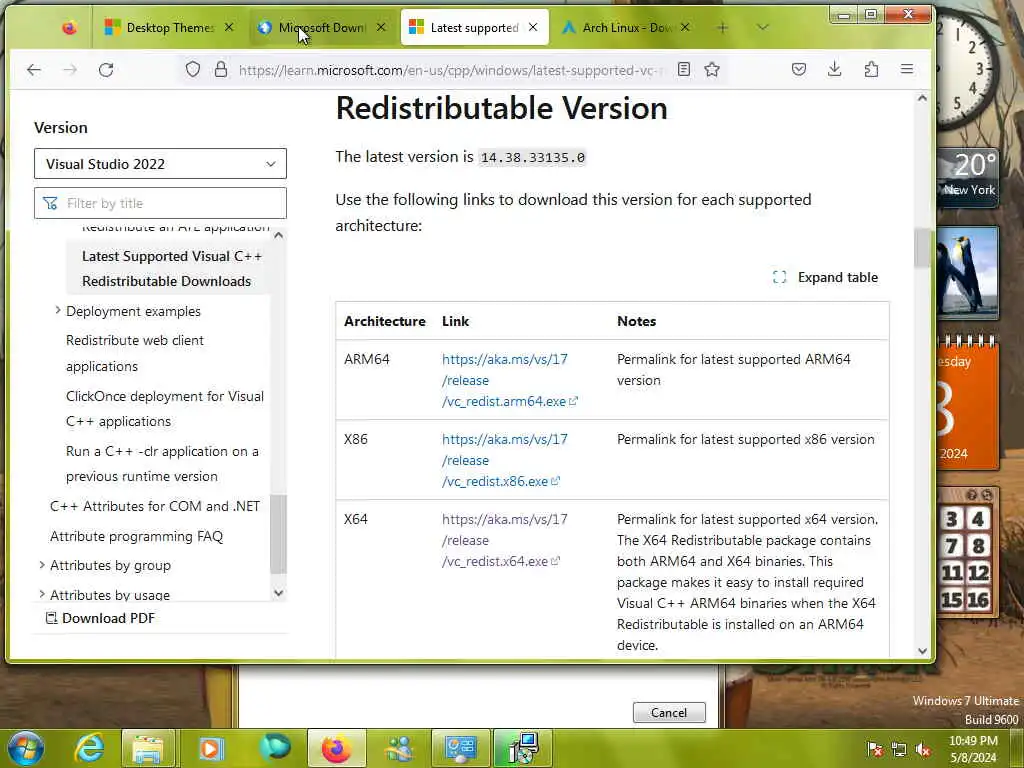Open the Windows Start orb
Image resolution: width=1024 pixels, height=768 pixels.
[27, 748]
